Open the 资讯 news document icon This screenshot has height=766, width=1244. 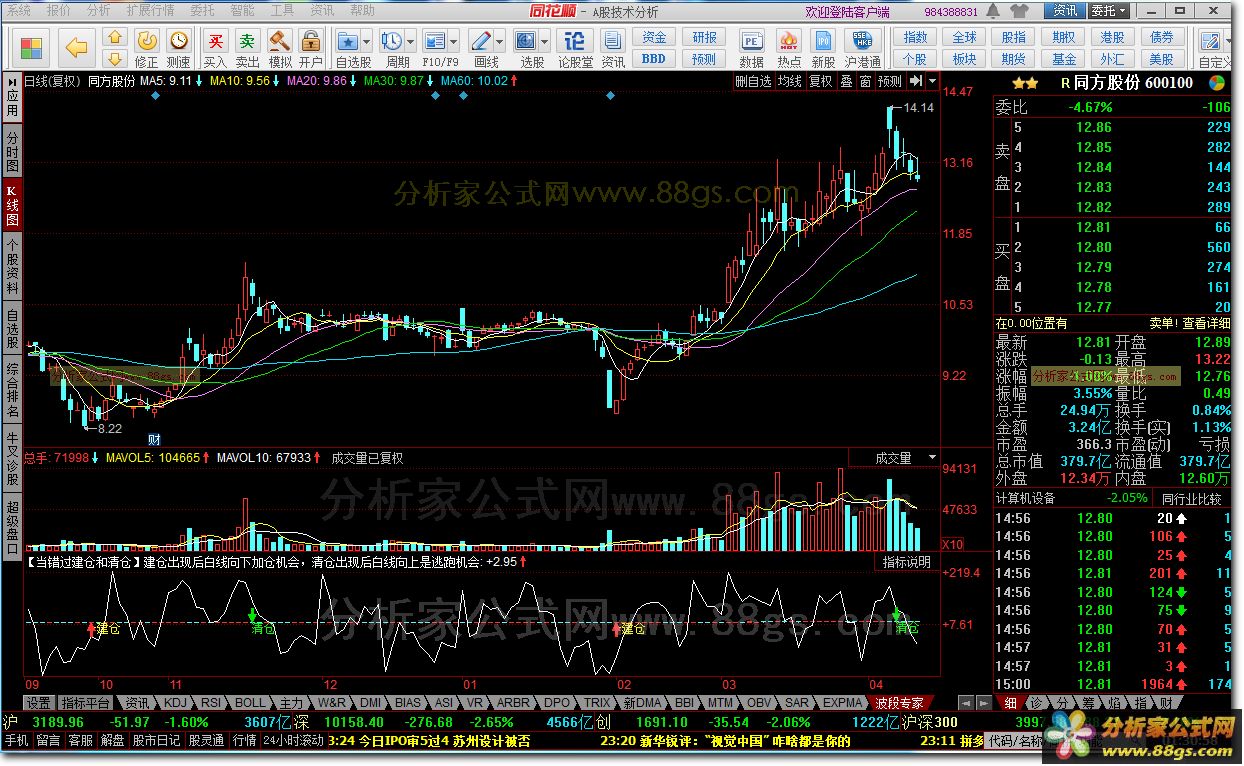pyautogui.click(x=613, y=41)
